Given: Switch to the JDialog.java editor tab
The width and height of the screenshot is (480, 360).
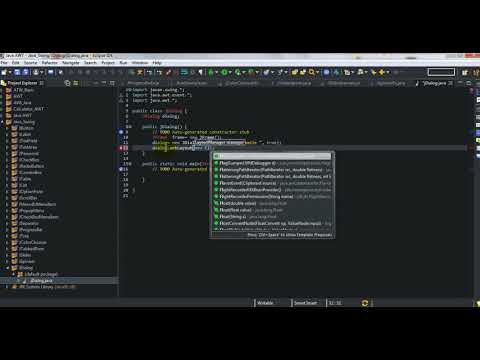Looking at the screenshot, I should 434,83.
